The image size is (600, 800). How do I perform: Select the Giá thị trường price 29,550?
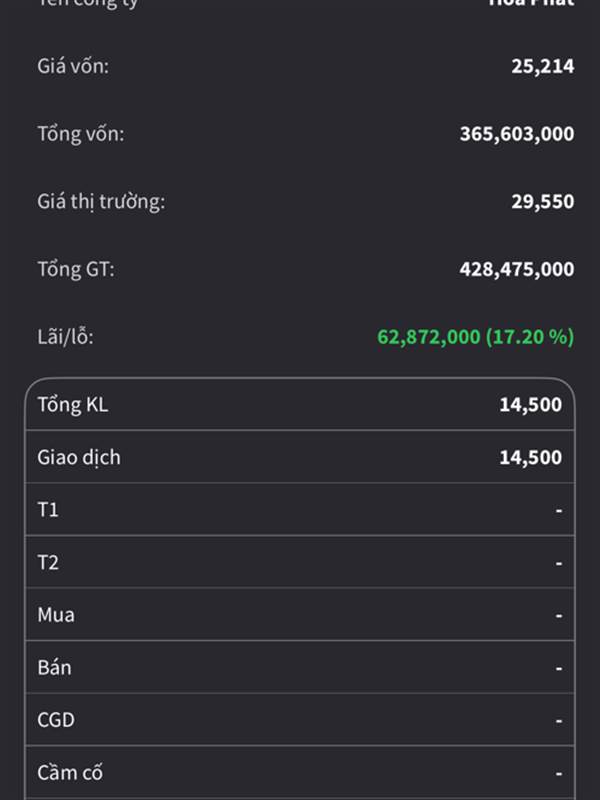click(542, 202)
